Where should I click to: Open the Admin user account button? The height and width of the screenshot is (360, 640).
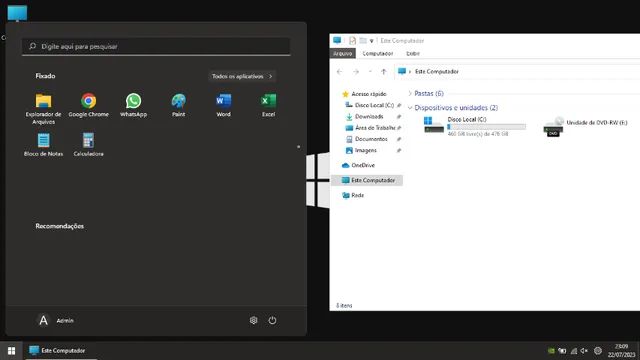coord(56,320)
